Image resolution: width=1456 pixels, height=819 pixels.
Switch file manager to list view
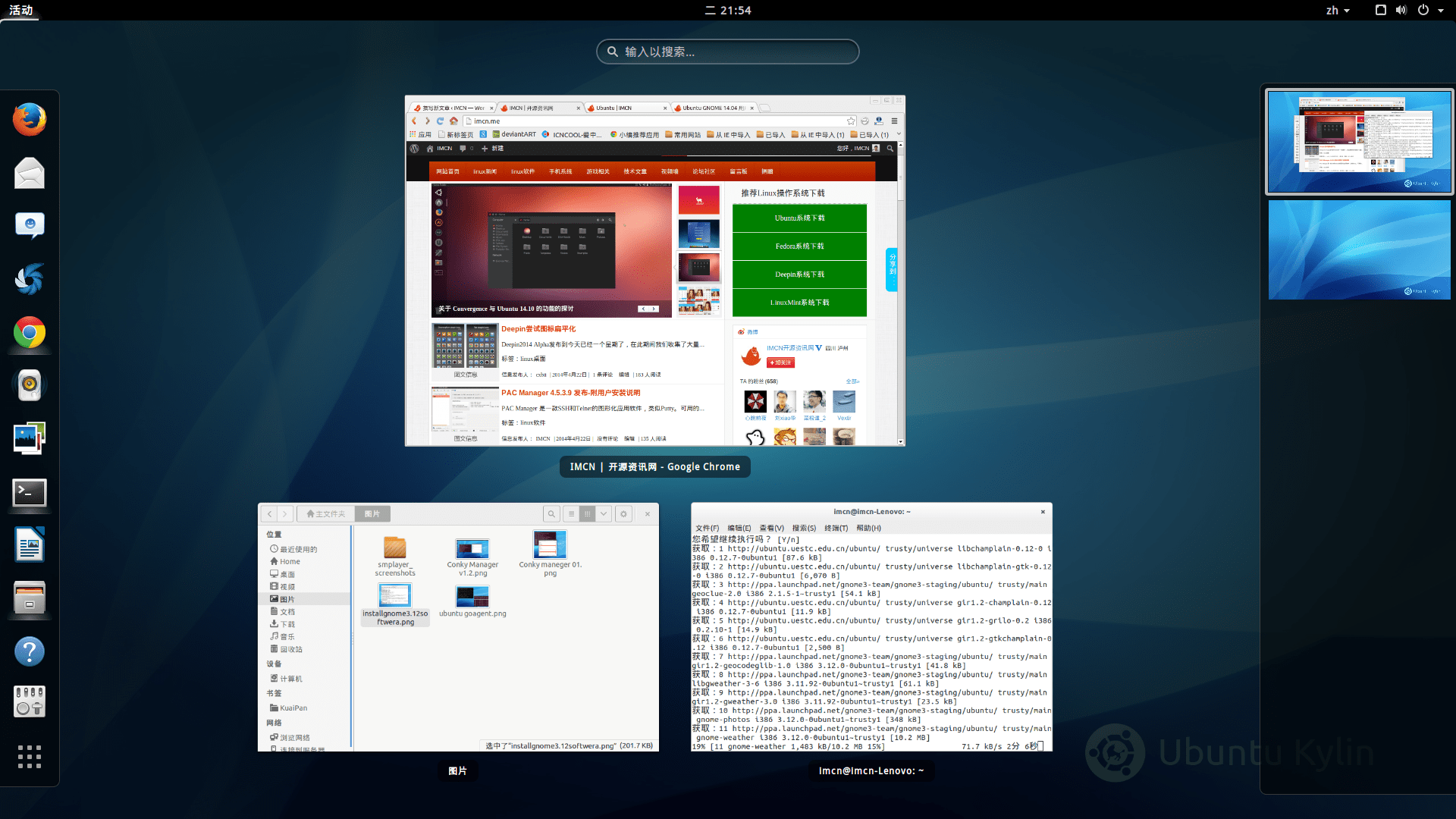[572, 514]
